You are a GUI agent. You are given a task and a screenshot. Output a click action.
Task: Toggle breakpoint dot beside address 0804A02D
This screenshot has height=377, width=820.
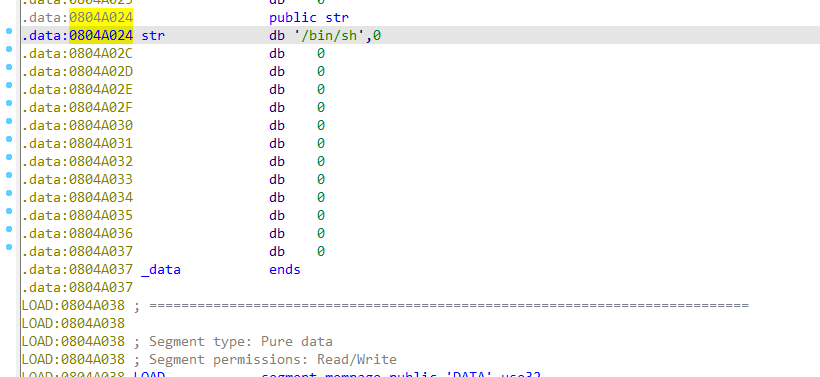pos(9,67)
